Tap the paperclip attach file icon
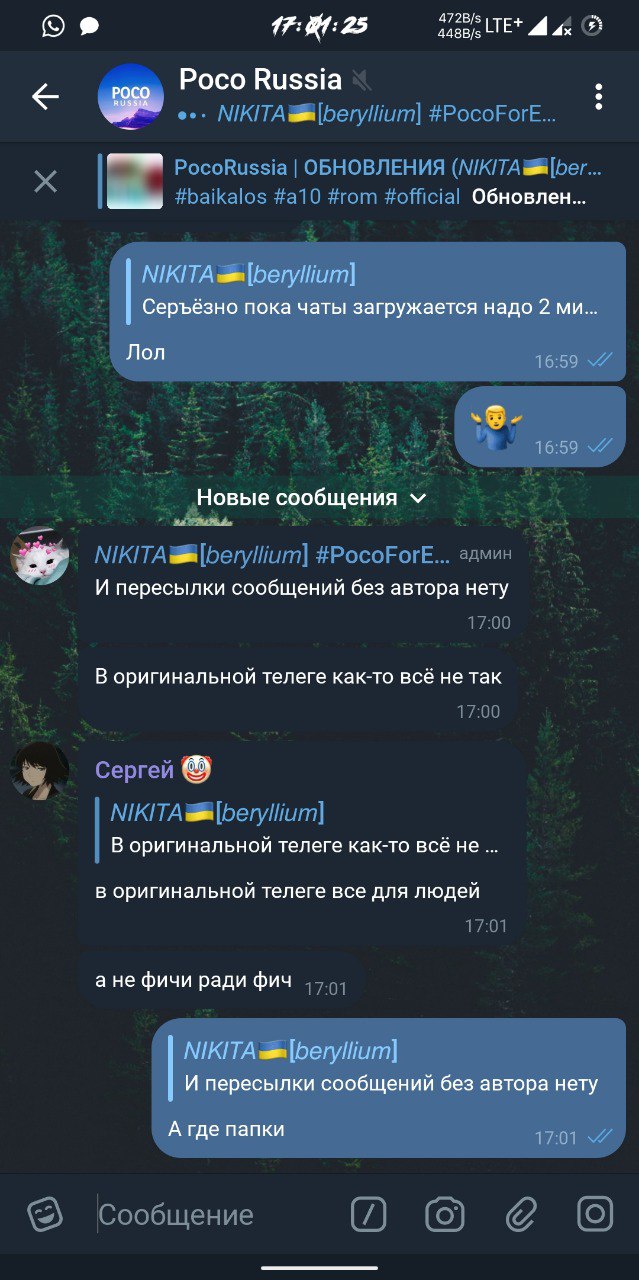Viewport: 639px width, 1280px height. coord(521,1215)
